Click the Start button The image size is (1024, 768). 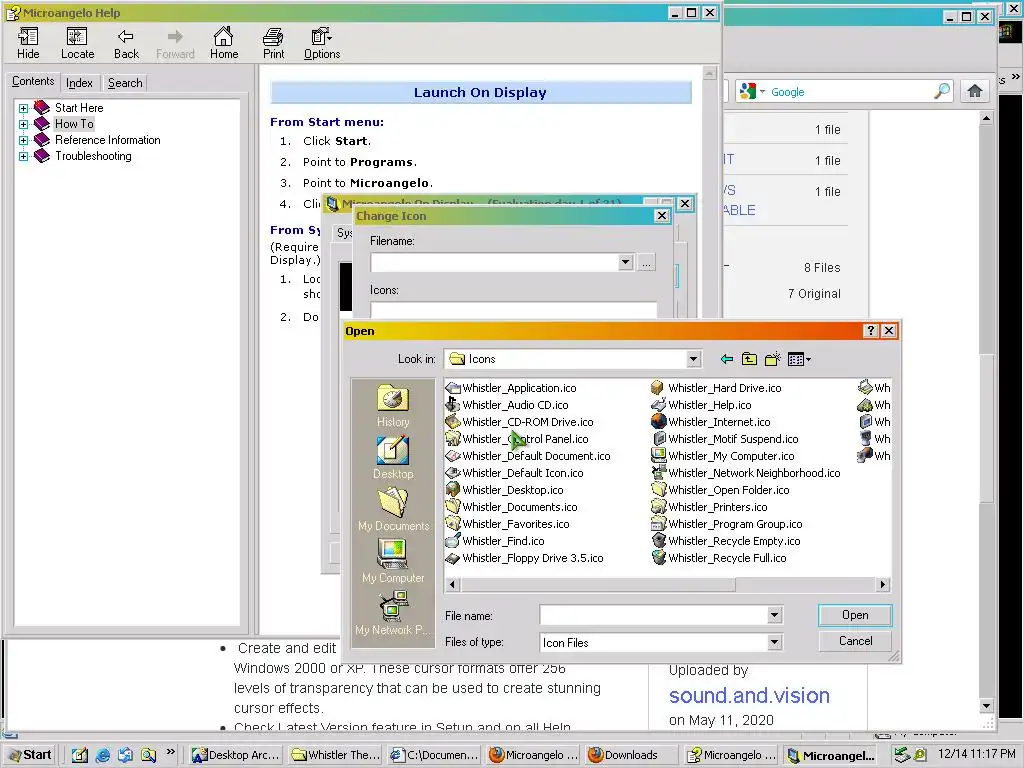(30, 755)
